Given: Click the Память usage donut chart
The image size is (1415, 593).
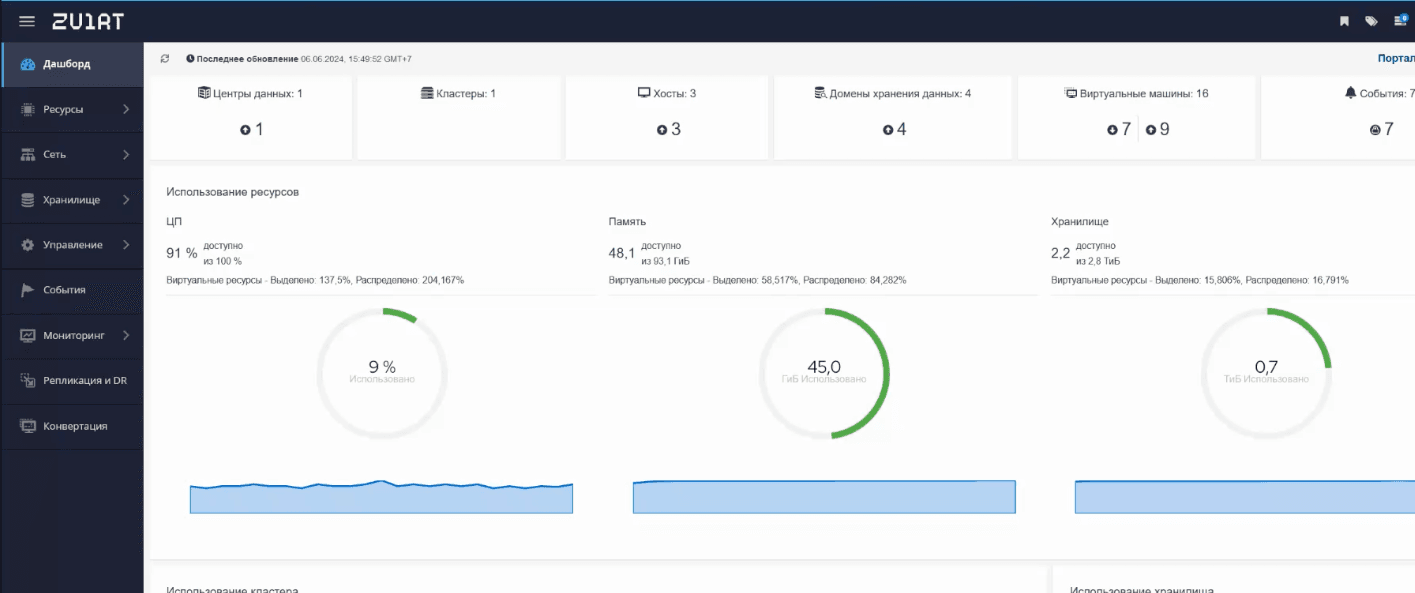Looking at the screenshot, I should point(824,374).
